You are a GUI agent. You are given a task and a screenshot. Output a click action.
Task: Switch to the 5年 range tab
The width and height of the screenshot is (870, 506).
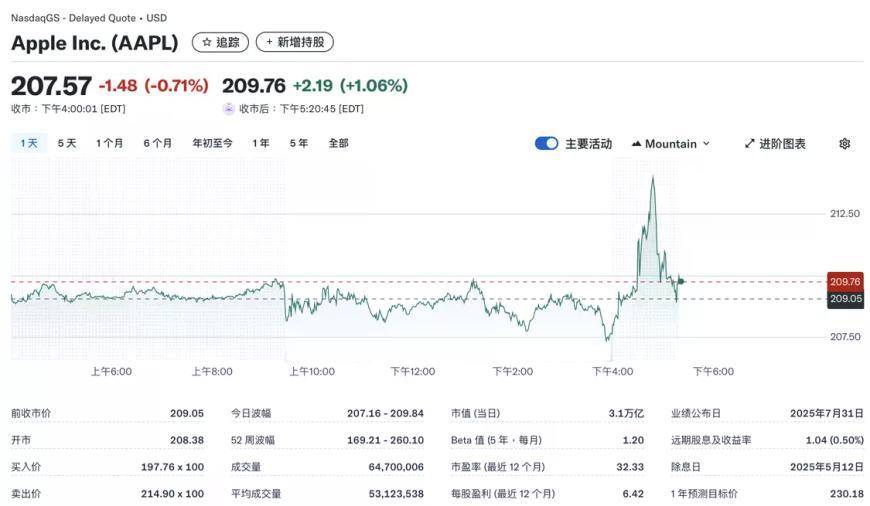click(299, 143)
